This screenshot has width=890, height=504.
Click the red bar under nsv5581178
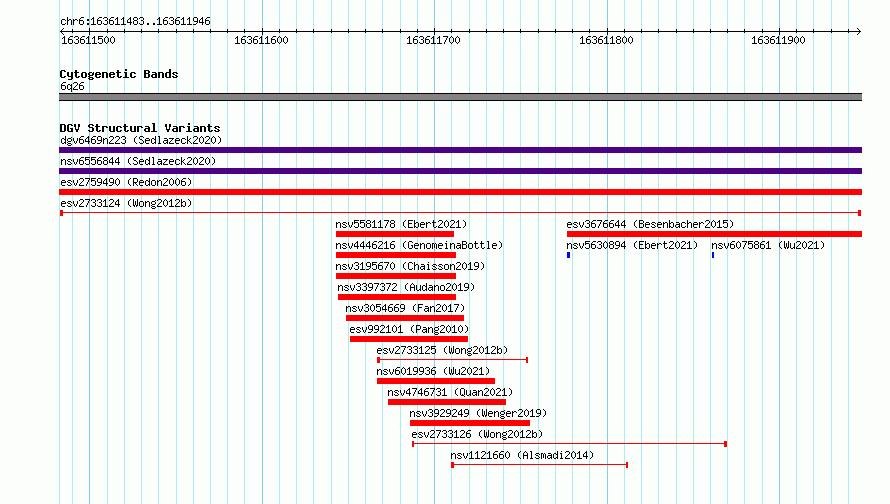394,234
